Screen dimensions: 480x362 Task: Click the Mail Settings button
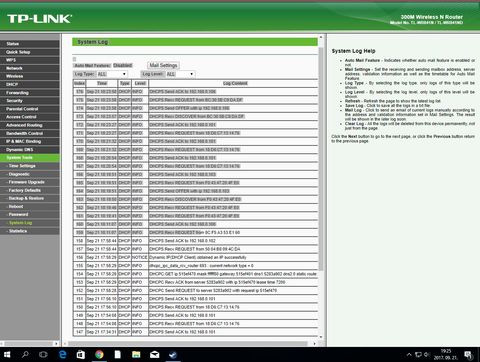click(163, 65)
